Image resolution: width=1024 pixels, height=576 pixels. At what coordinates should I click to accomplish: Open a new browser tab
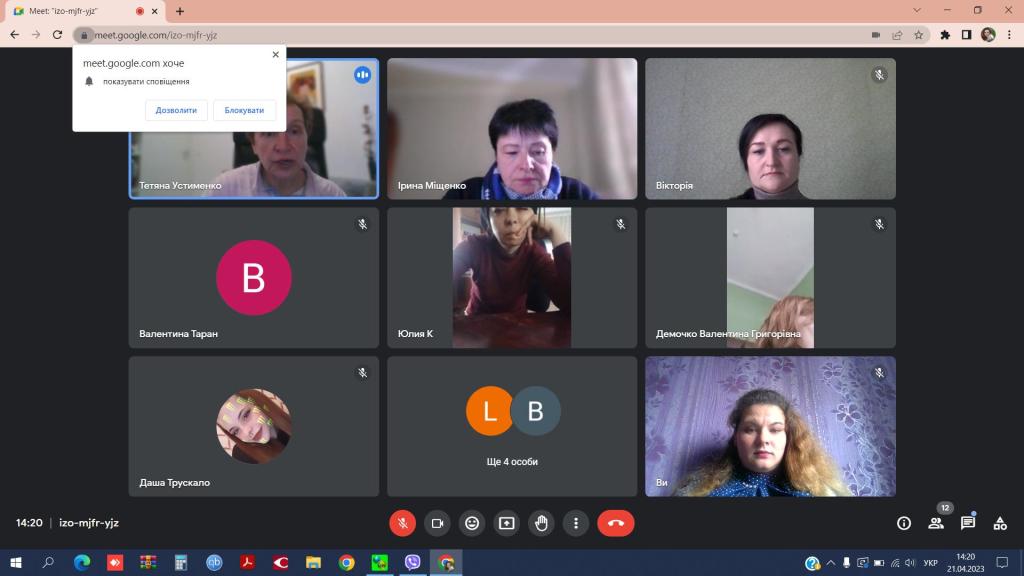pos(180,11)
